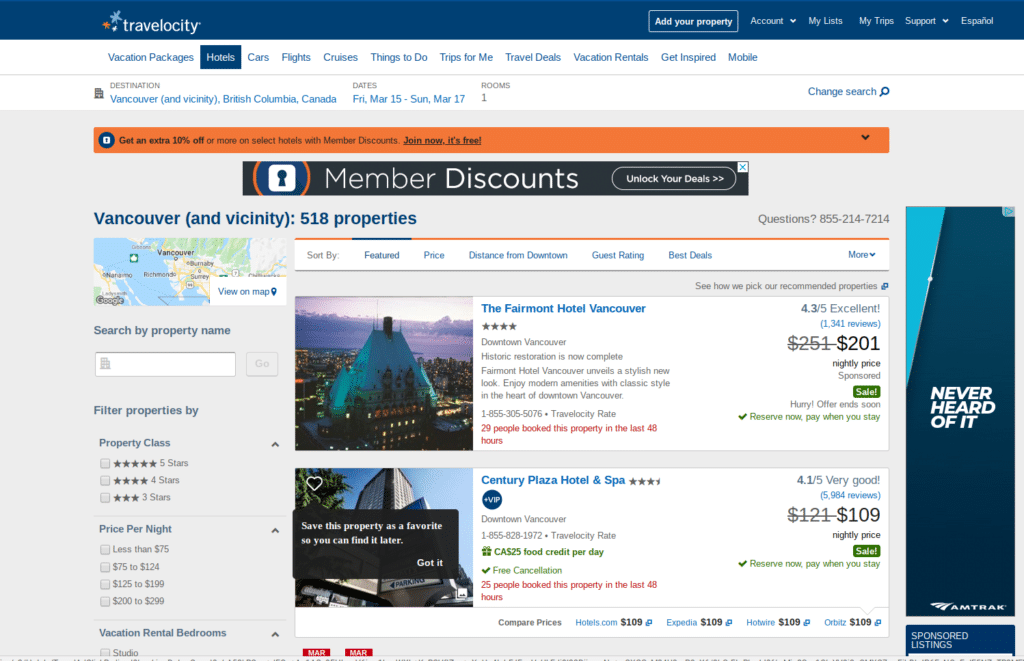Sort results by Price
This screenshot has width=1024, height=661.
(434, 255)
